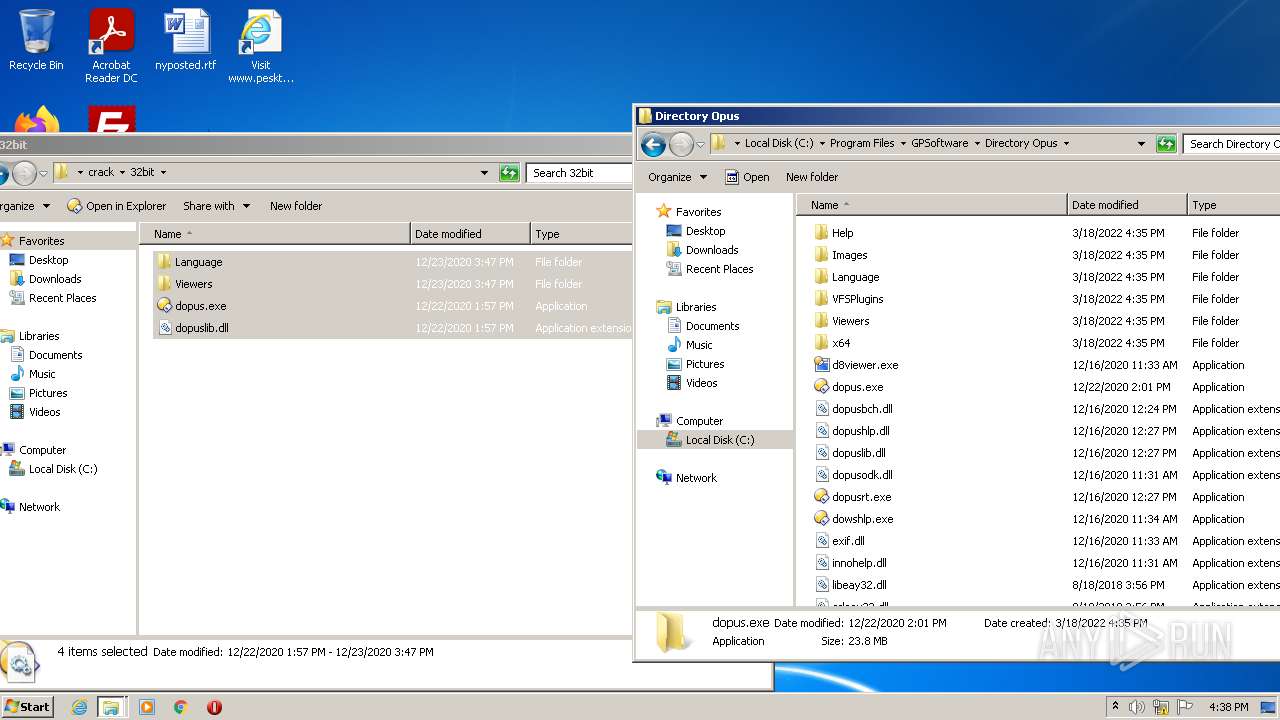
Task: Open volume control in system tray
Action: pos(1137,707)
